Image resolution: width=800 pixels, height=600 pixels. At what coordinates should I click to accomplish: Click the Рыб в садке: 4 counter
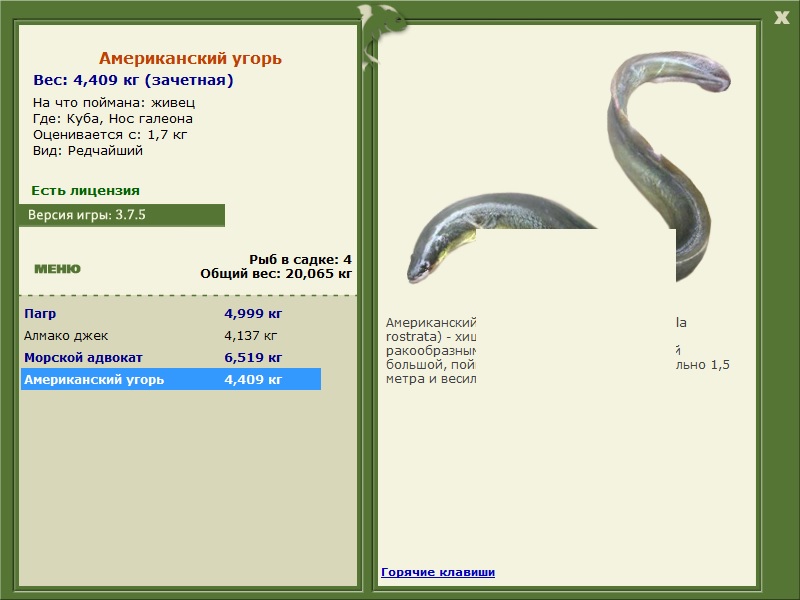click(x=301, y=260)
